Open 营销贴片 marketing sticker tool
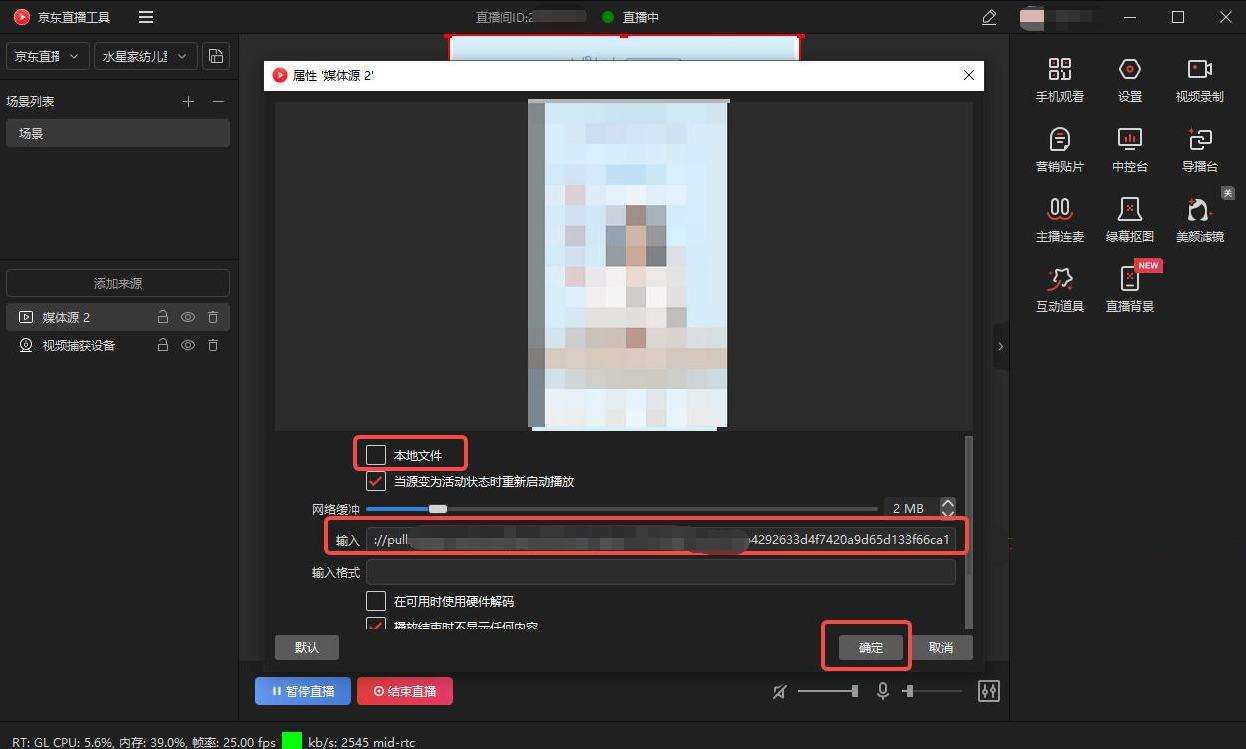 [x=1060, y=150]
